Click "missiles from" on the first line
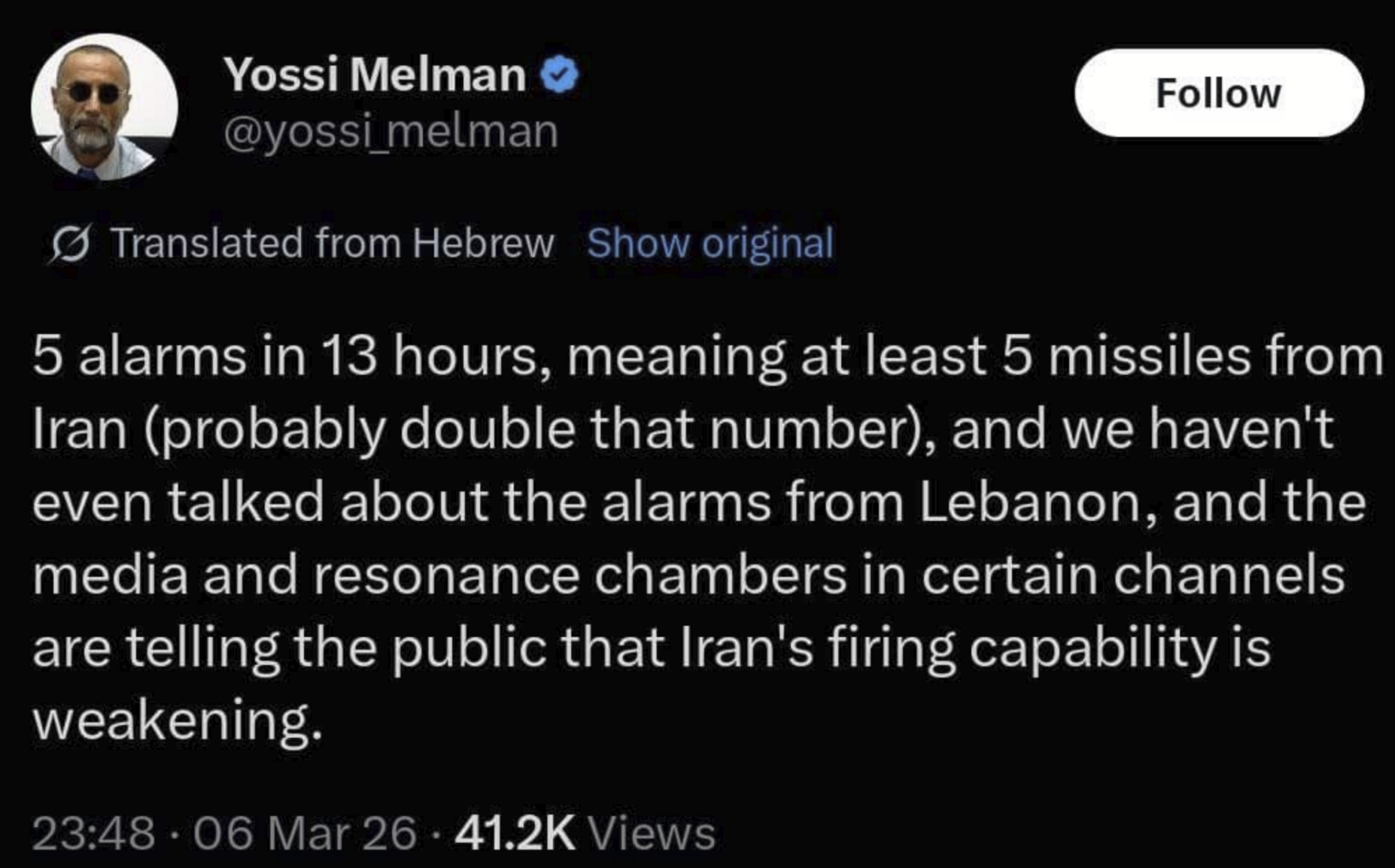 (x=1214, y=356)
